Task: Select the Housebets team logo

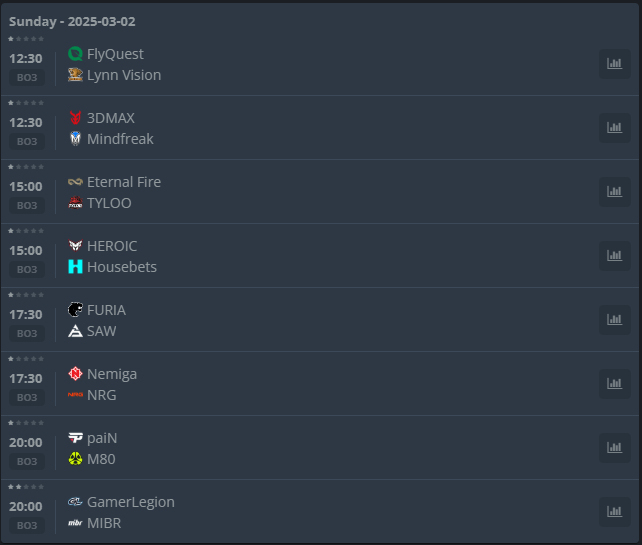Action: 75,267
